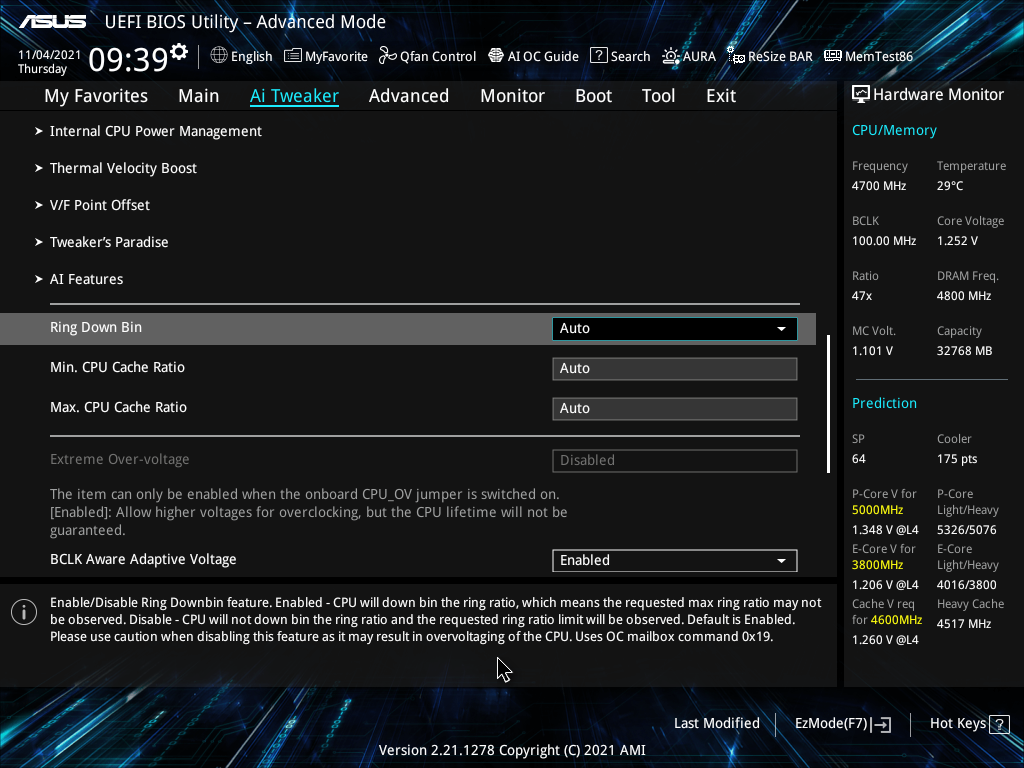Click the MemTest86 memory icon
The height and width of the screenshot is (768, 1024).
[x=833, y=56]
